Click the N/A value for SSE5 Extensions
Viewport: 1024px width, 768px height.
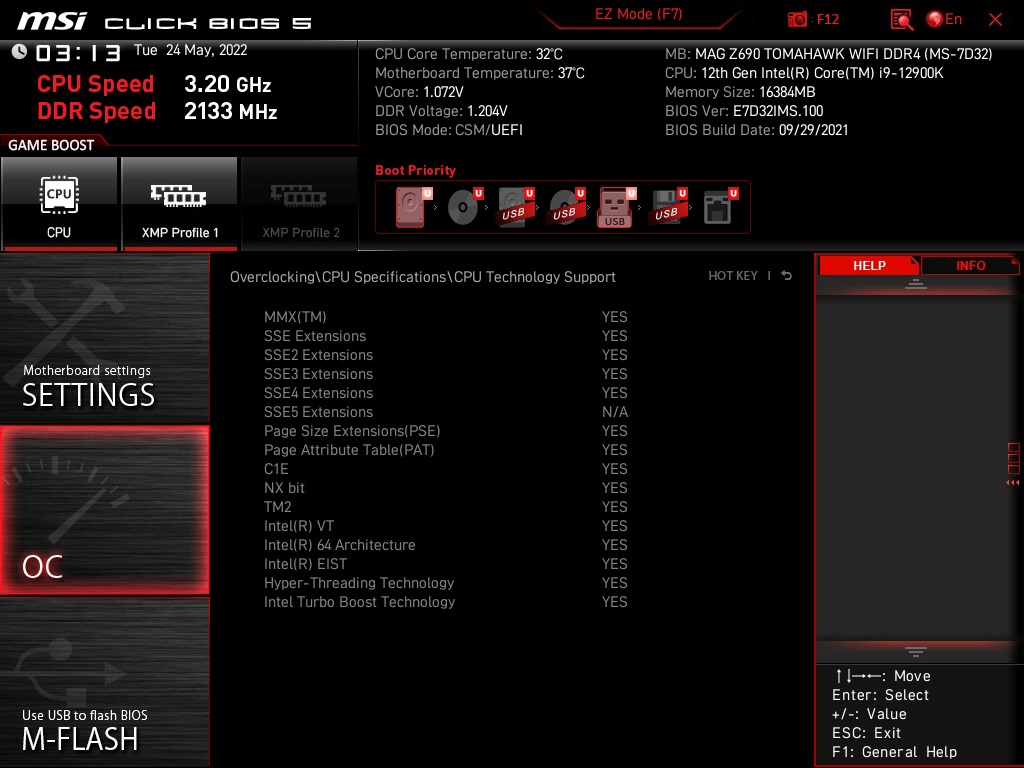pos(615,412)
